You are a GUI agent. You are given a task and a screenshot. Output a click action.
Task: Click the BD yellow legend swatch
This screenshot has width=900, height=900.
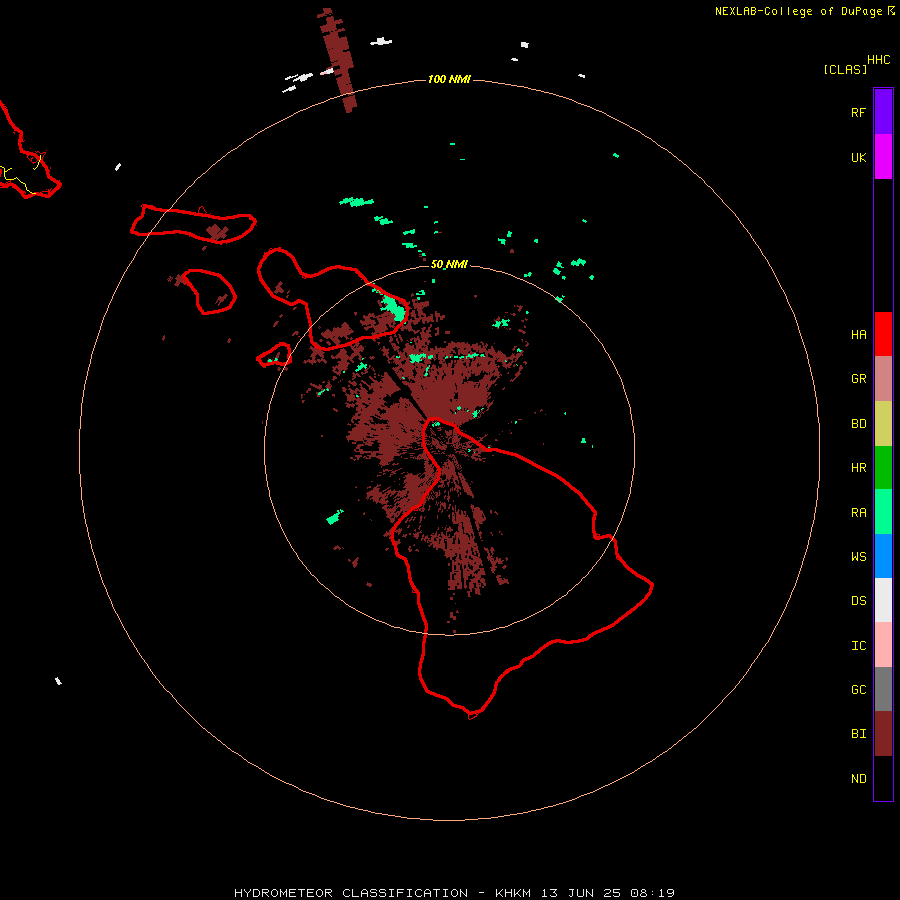(x=883, y=424)
